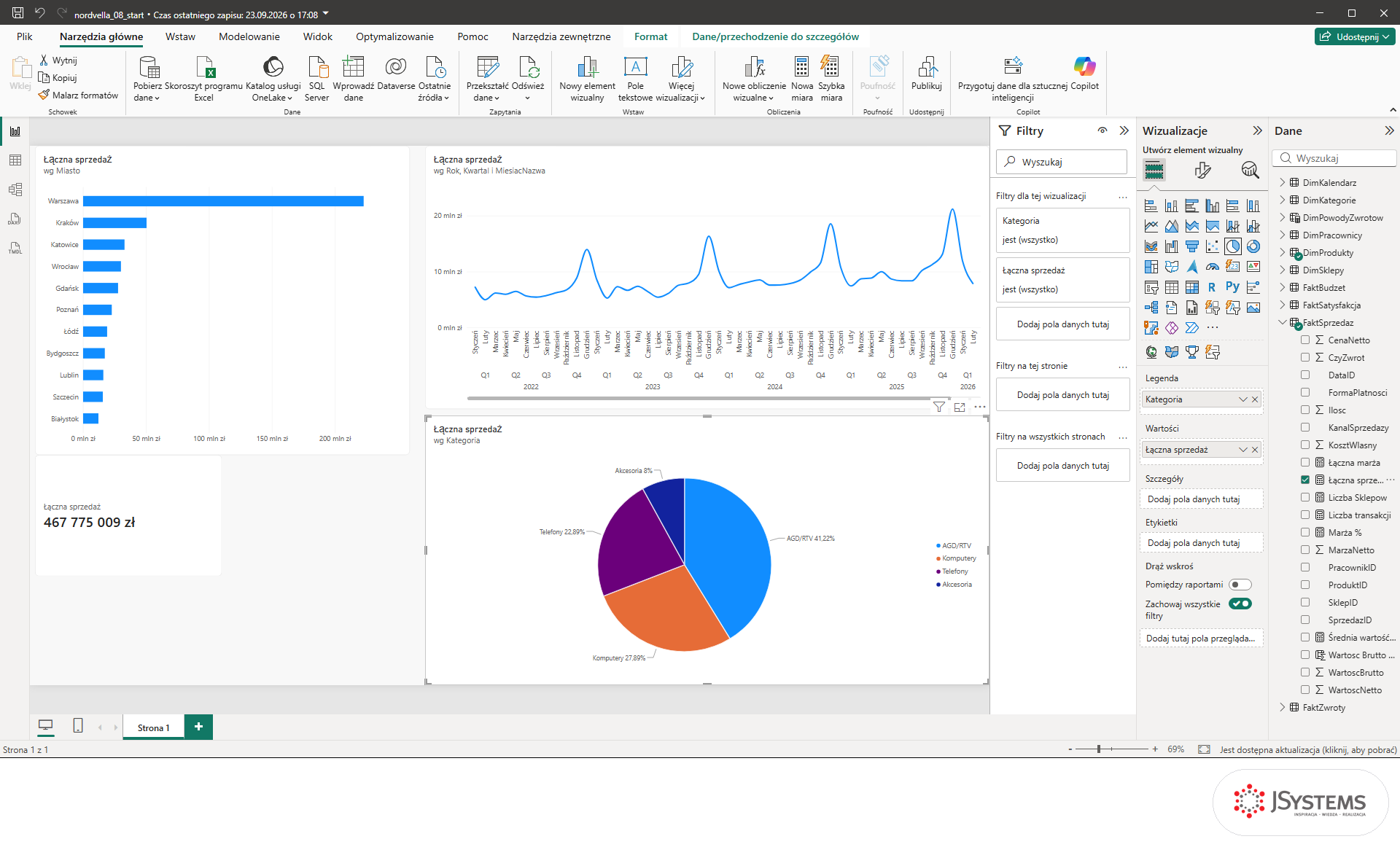The image size is (1400, 847).
Task: Click the Copilot icon in ribbon
Action: click(1084, 67)
